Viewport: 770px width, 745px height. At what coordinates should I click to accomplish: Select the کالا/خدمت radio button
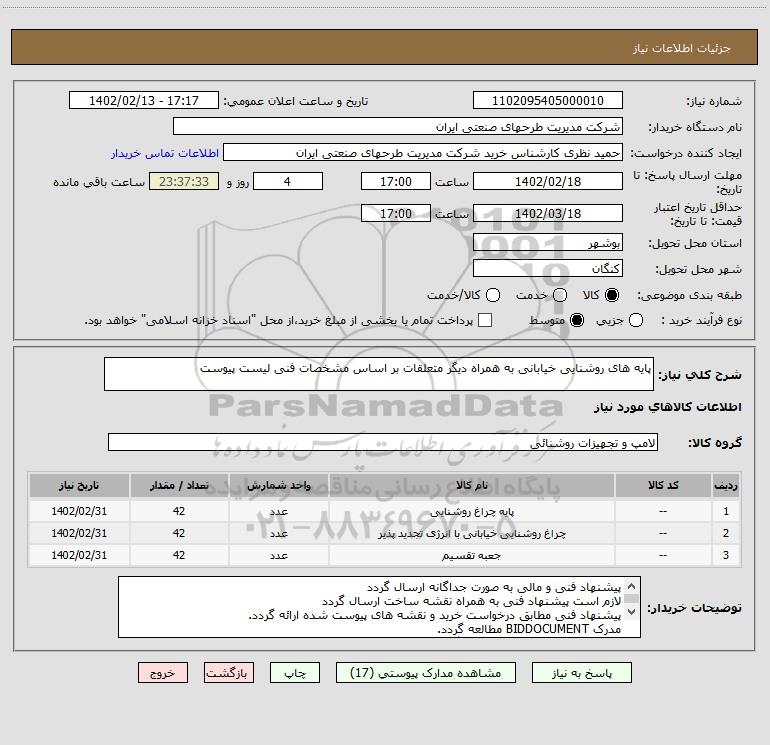(x=493, y=295)
